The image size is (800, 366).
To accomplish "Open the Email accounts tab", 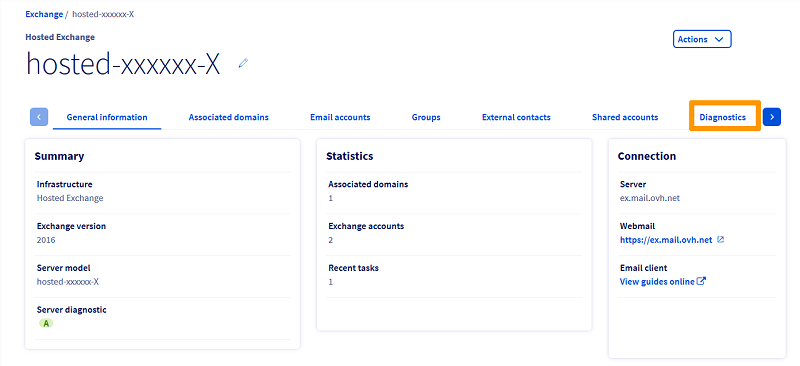I will [x=340, y=117].
